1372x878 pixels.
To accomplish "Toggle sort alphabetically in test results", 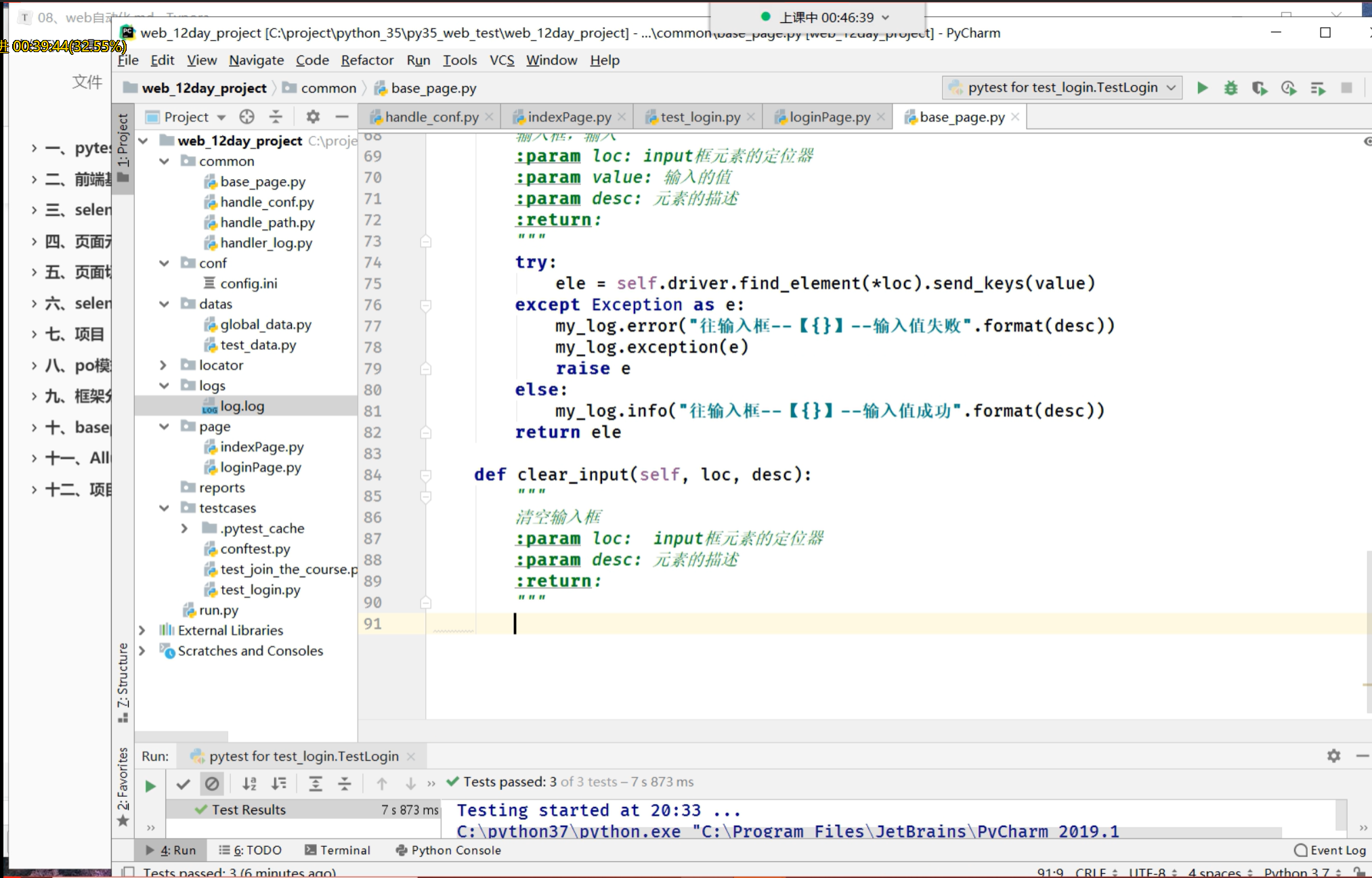I will [249, 783].
